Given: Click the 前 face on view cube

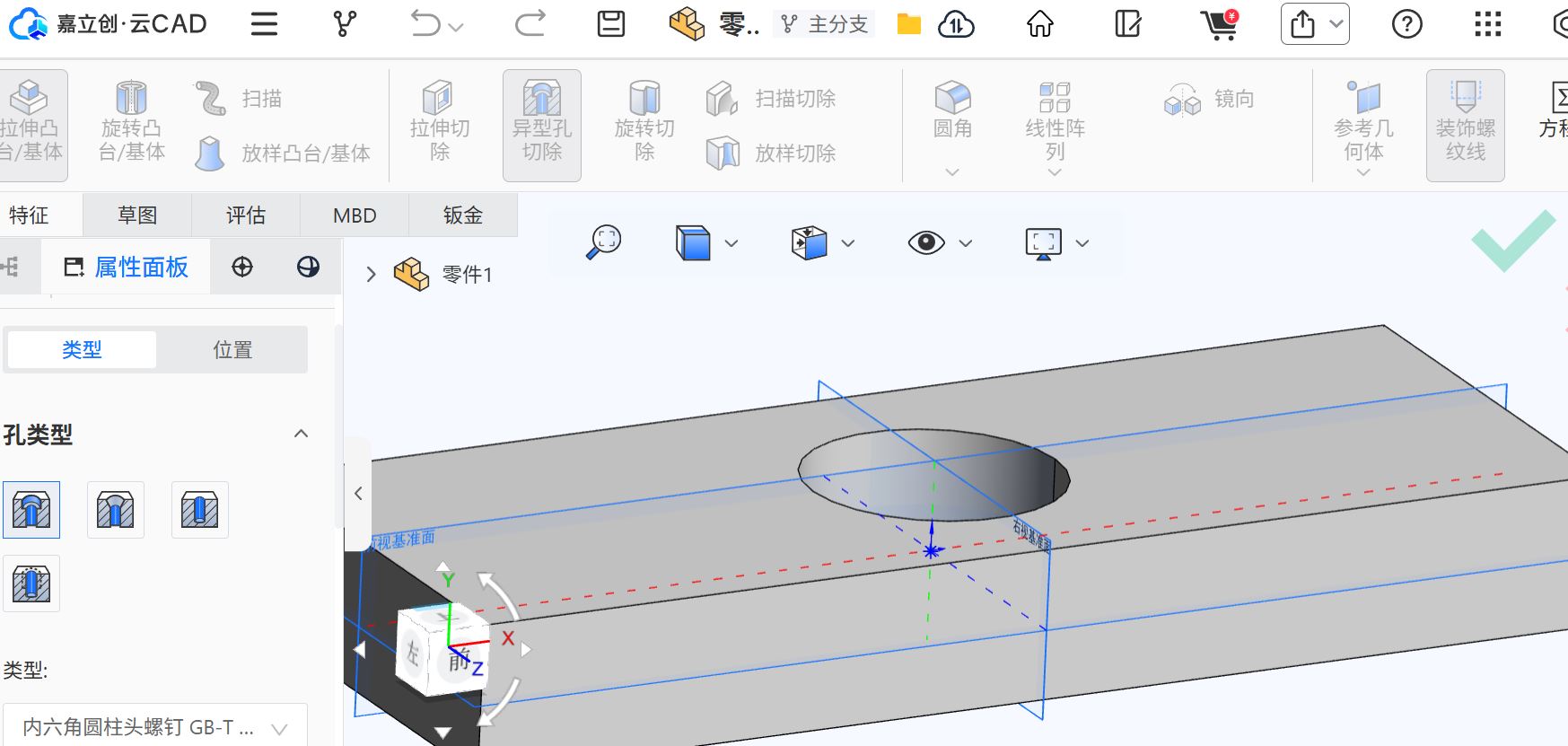Looking at the screenshot, I should pyautogui.click(x=457, y=663).
